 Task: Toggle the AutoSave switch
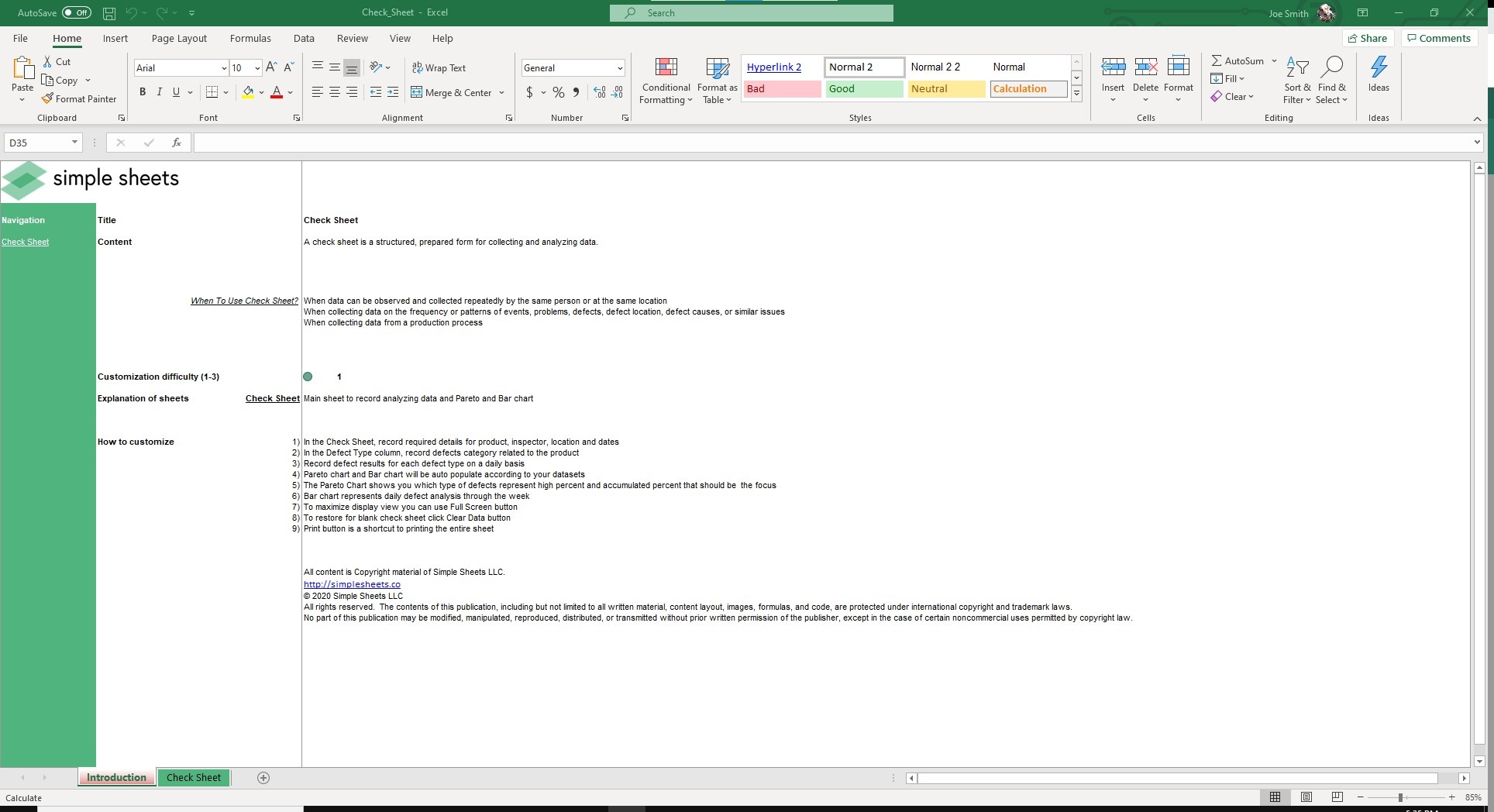coord(77,12)
